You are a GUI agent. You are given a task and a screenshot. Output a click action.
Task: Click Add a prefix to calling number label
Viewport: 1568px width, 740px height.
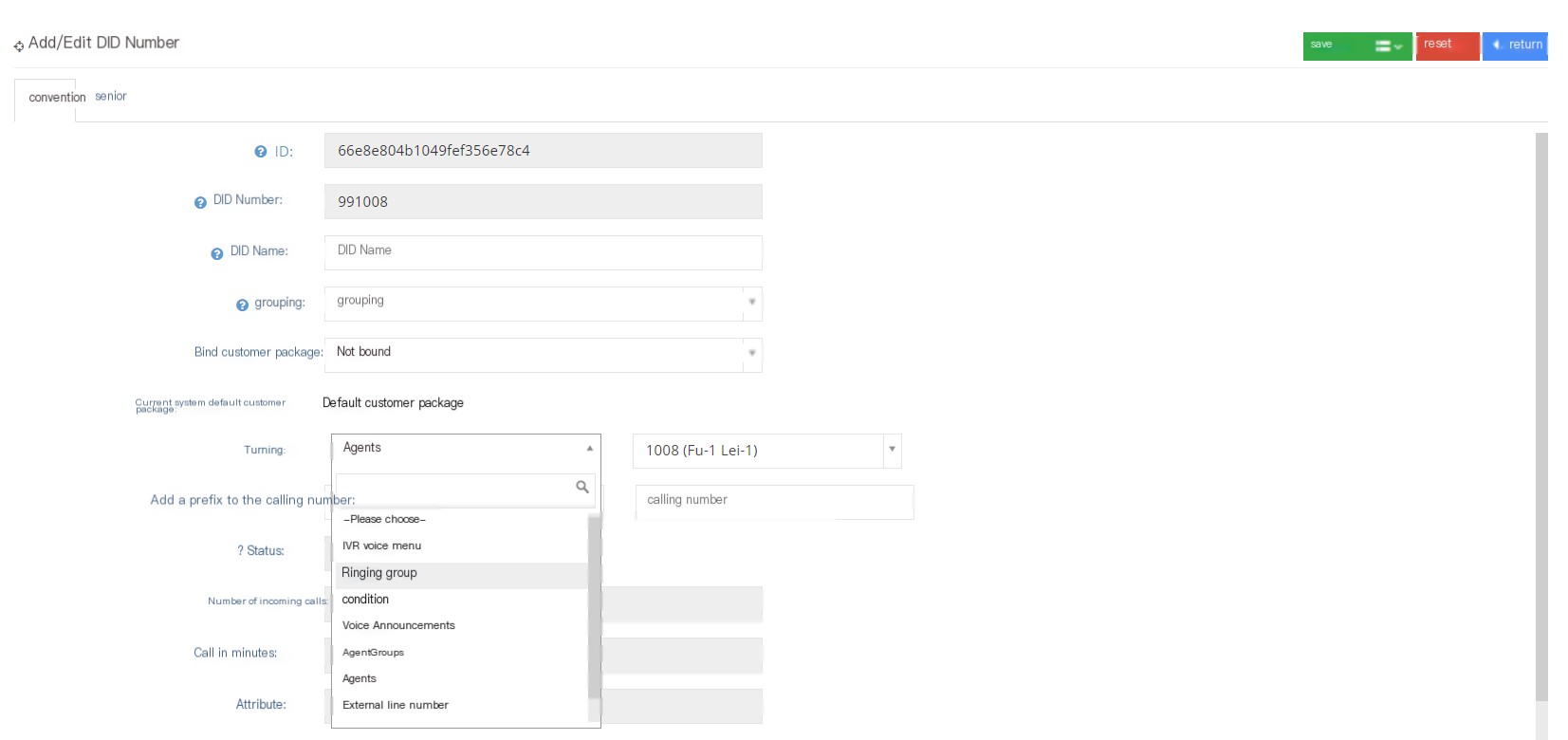click(x=252, y=500)
